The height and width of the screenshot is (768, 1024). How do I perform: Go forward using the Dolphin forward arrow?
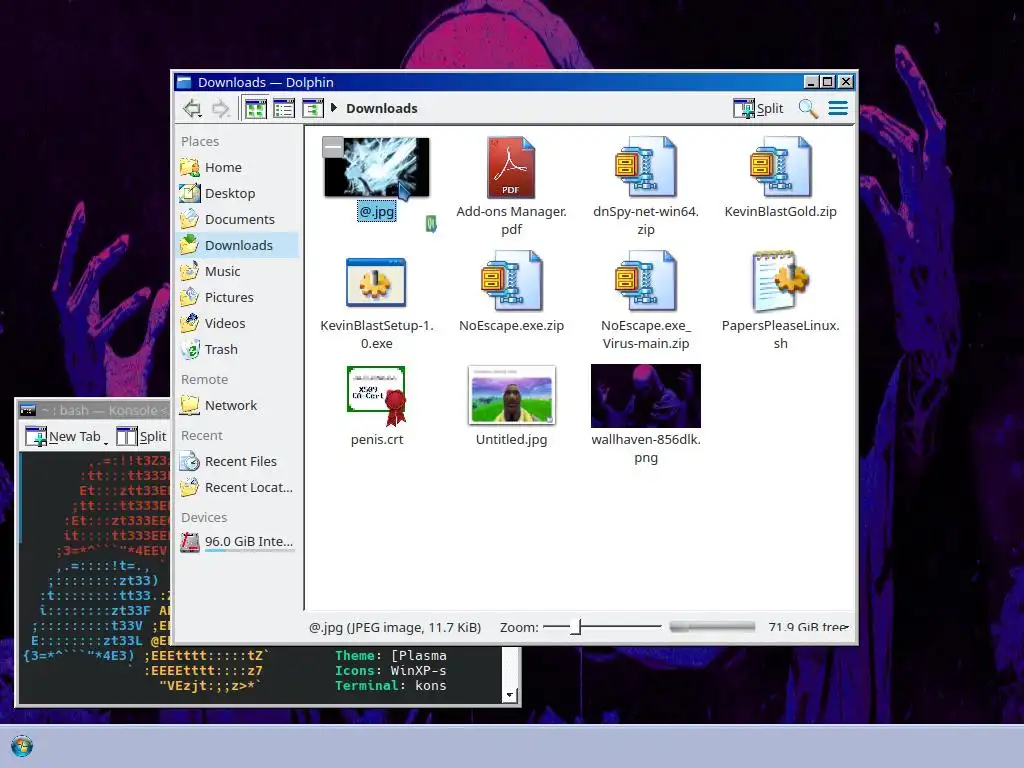click(x=221, y=108)
